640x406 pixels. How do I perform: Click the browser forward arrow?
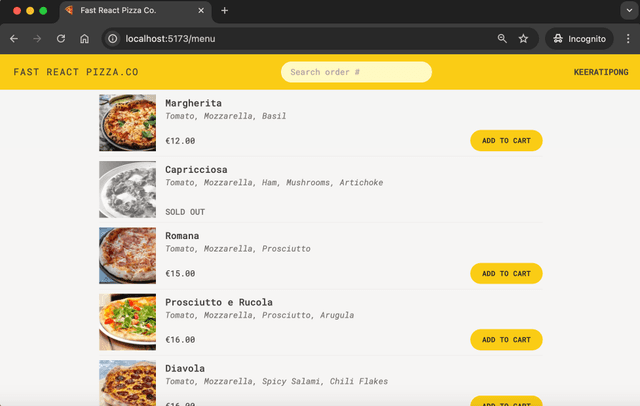pyautogui.click(x=37, y=39)
